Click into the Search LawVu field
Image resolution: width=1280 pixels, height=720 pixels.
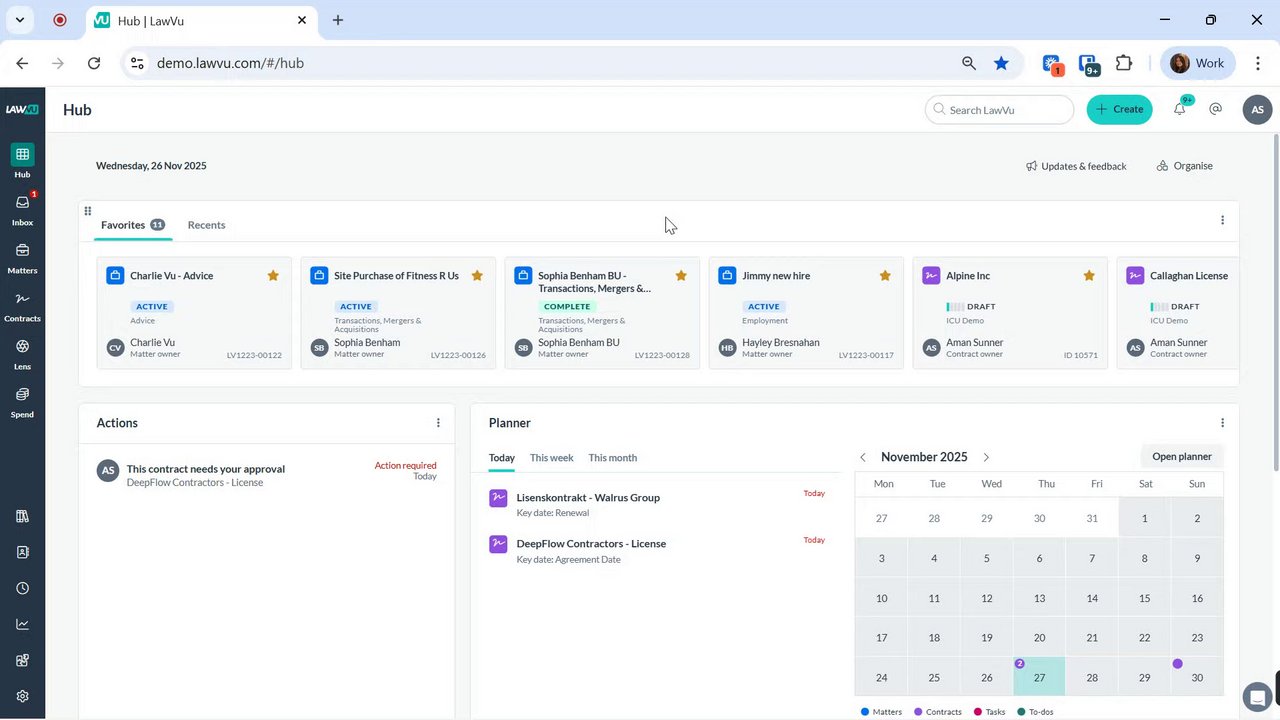click(x=999, y=110)
